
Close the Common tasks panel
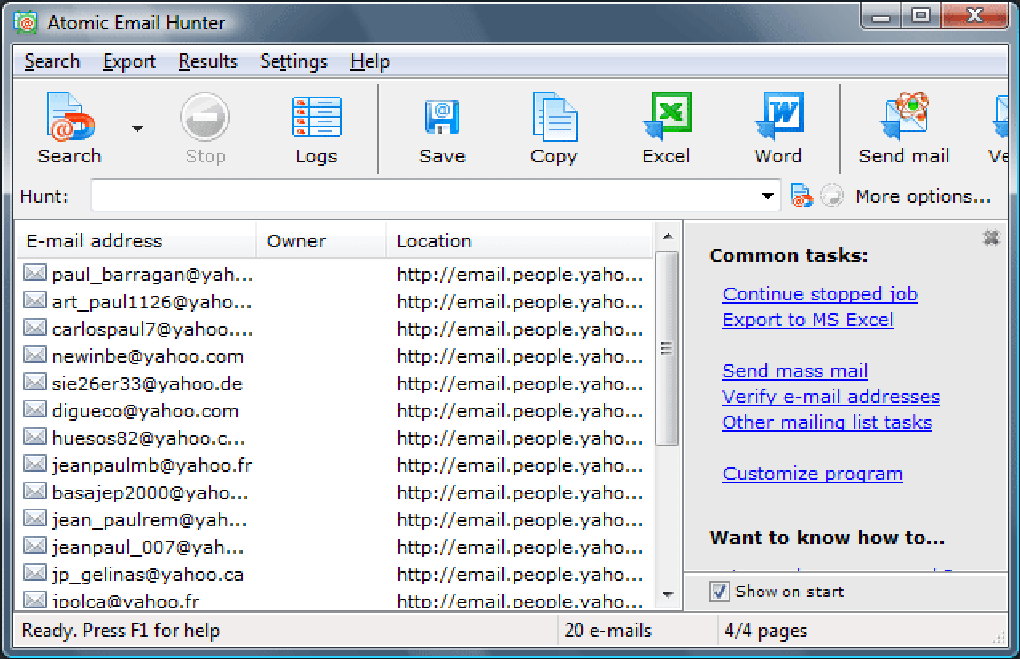click(x=991, y=238)
